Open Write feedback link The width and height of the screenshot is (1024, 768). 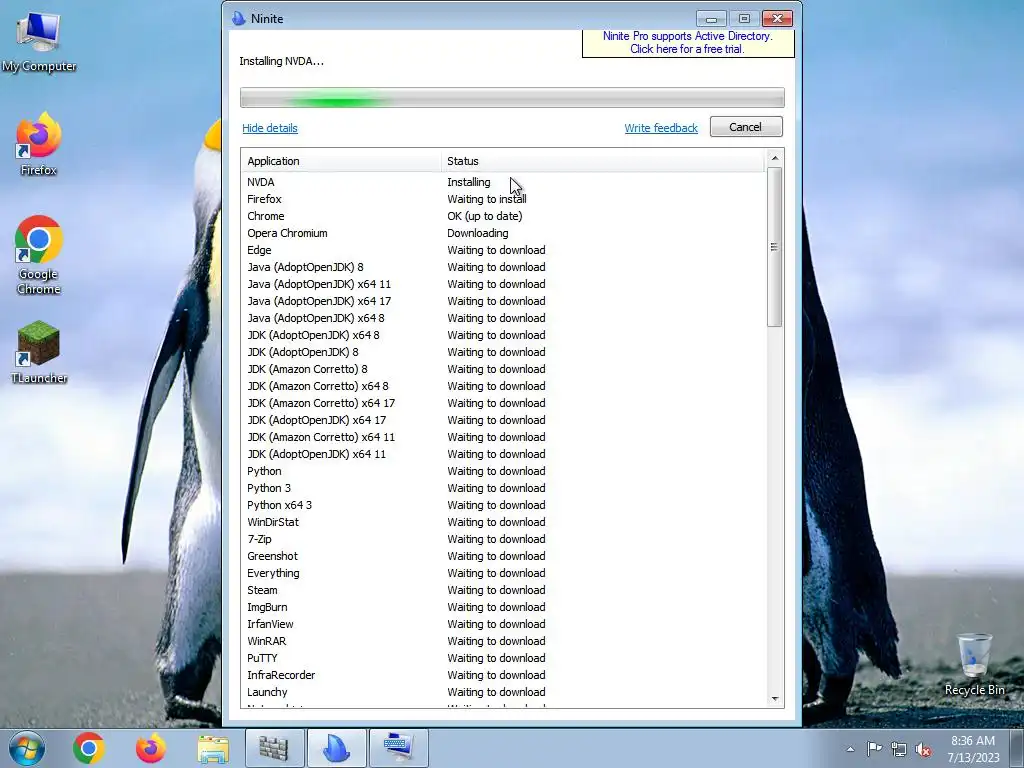click(x=661, y=128)
